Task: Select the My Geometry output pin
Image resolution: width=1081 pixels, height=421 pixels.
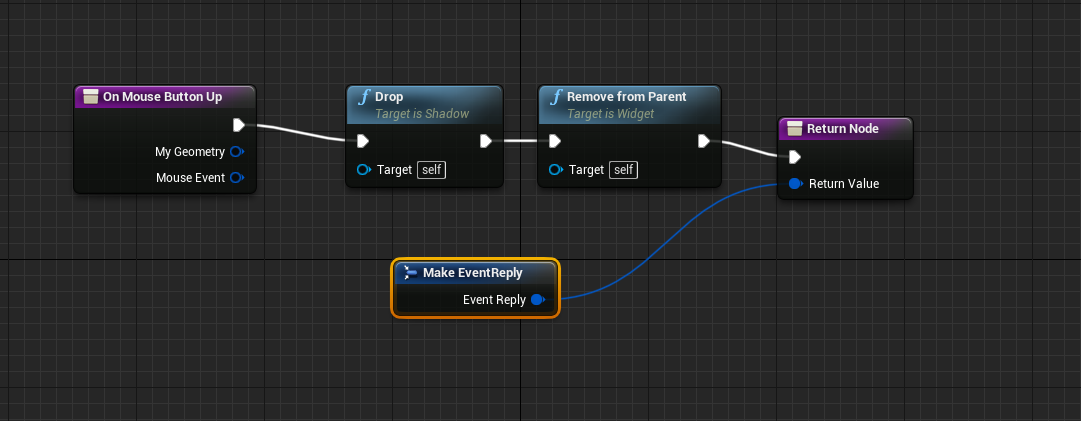Action: point(237,152)
